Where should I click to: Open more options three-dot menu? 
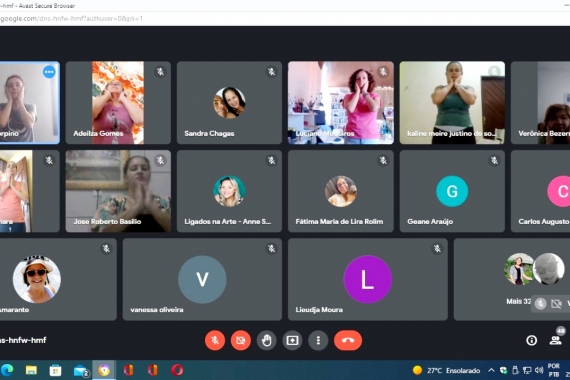click(318, 340)
